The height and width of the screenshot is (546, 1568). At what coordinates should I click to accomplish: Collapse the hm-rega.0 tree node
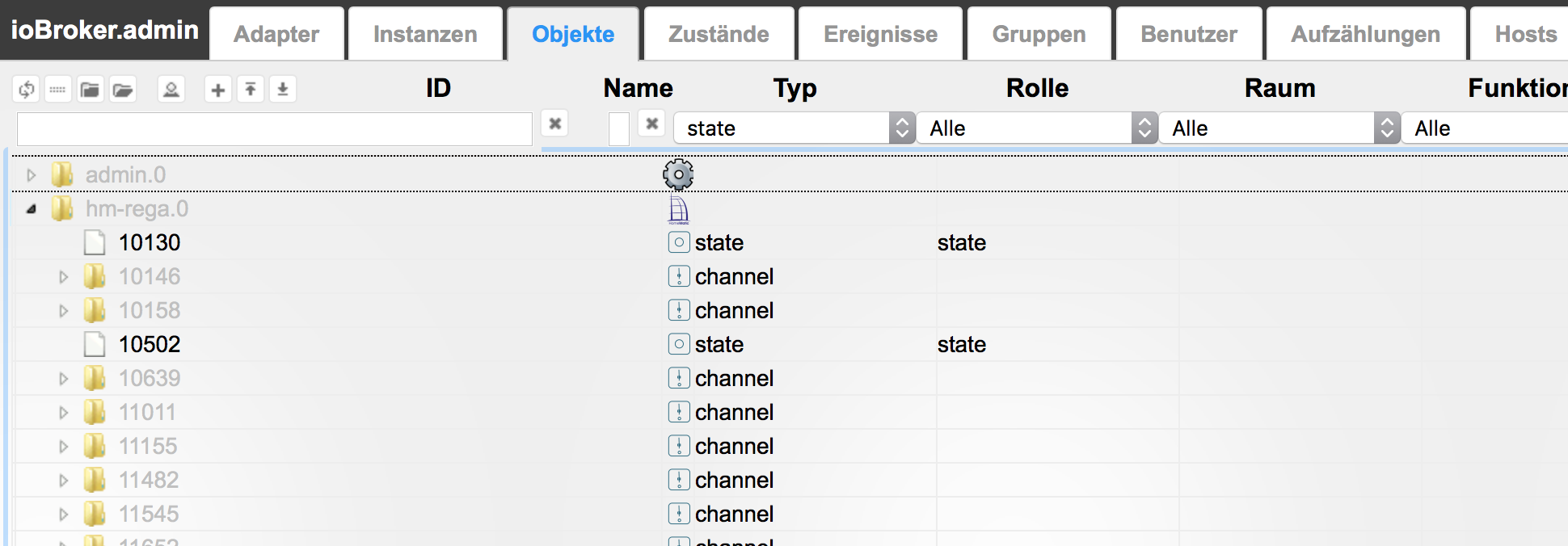coord(32,209)
